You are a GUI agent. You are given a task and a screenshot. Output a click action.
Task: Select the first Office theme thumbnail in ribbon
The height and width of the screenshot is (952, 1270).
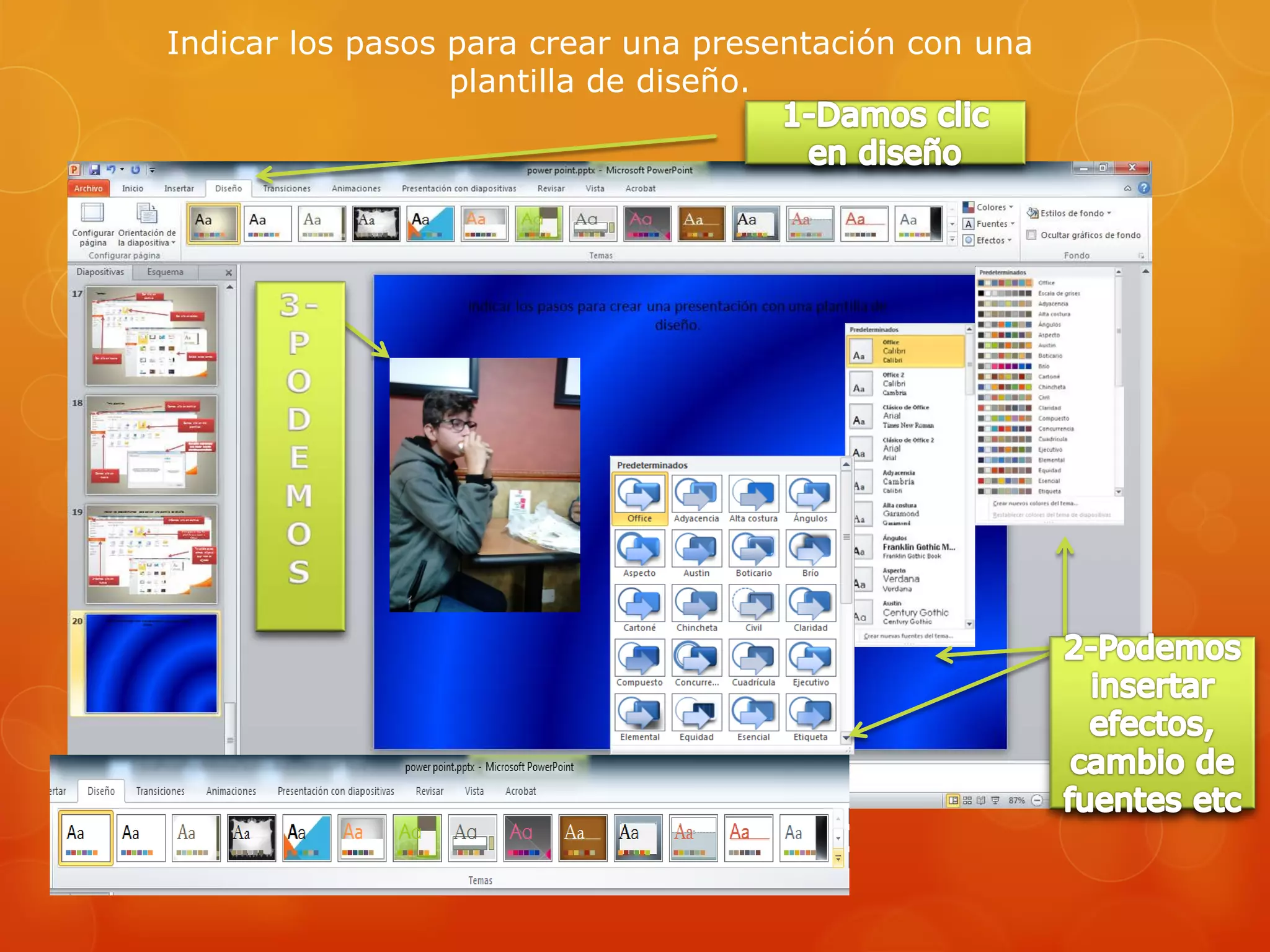click(x=213, y=224)
